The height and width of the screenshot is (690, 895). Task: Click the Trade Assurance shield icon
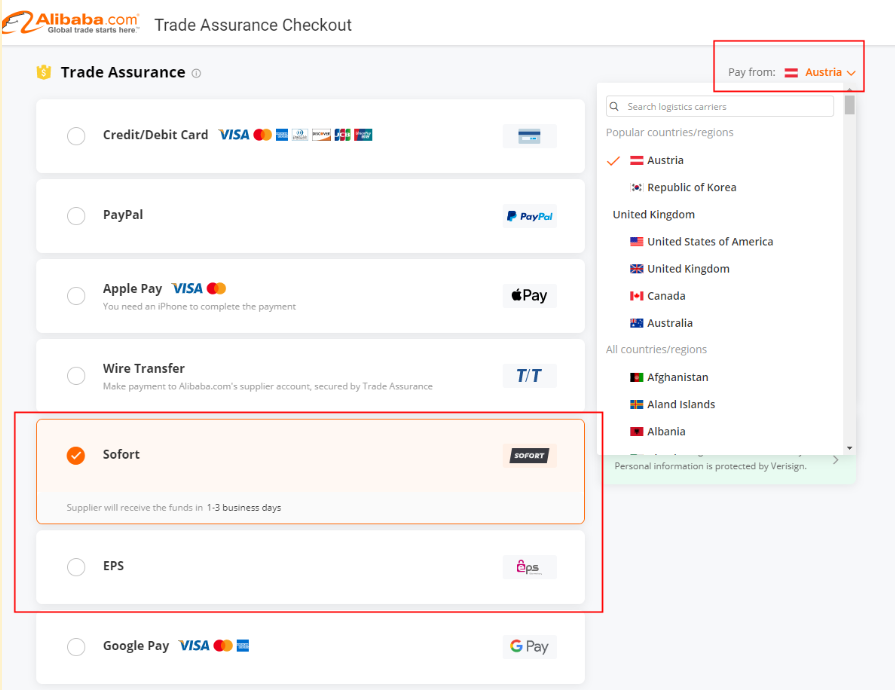tap(44, 72)
